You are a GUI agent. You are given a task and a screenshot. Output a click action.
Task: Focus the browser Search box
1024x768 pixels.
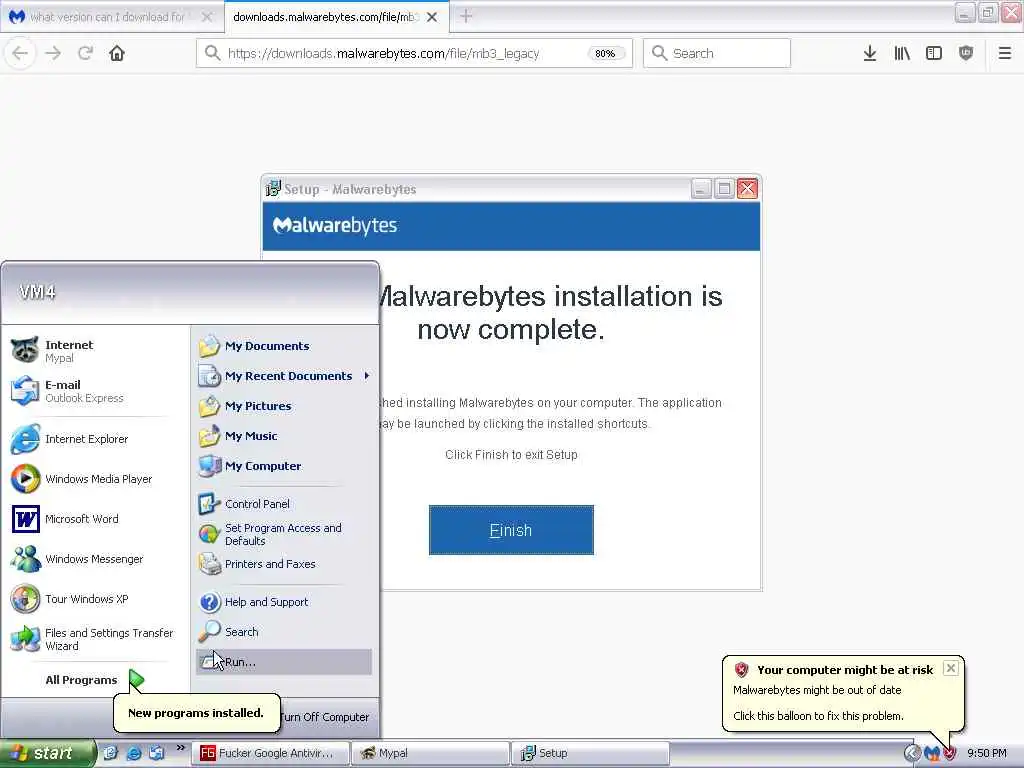click(x=716, y=53)
